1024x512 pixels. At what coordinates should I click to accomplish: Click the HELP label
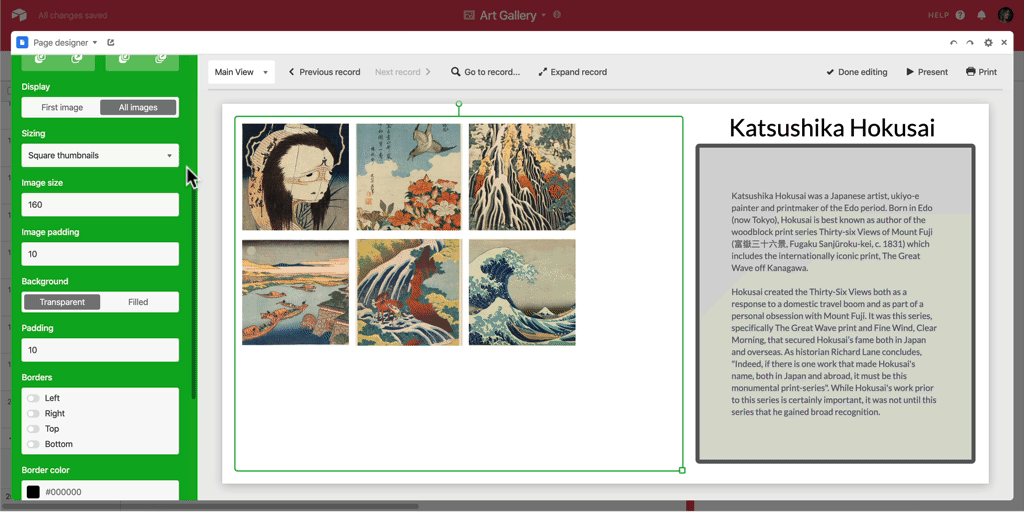(939, 15)
